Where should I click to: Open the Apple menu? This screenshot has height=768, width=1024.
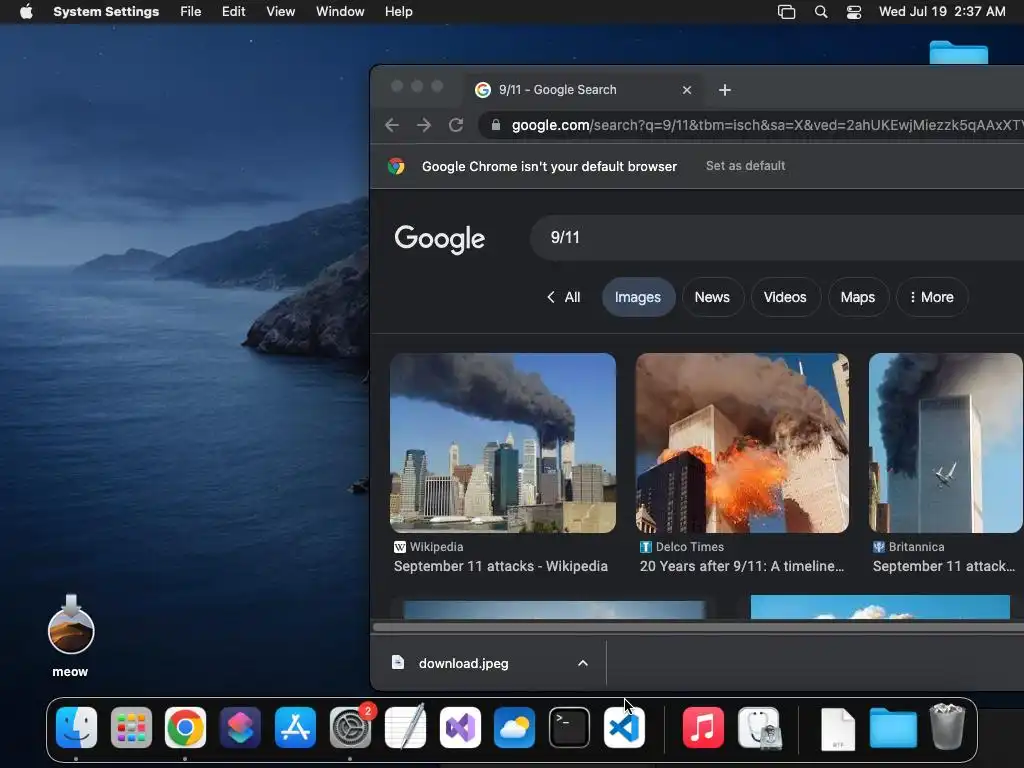tap(26, 12)
